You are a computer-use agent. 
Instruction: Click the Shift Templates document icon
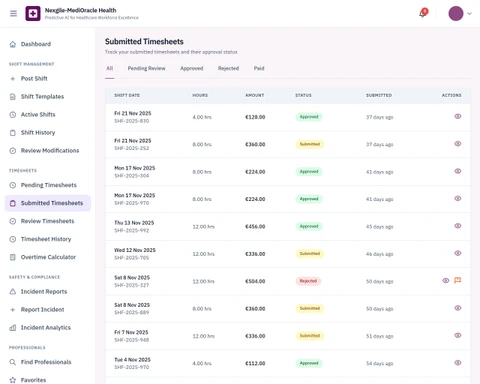coord(13,97)
